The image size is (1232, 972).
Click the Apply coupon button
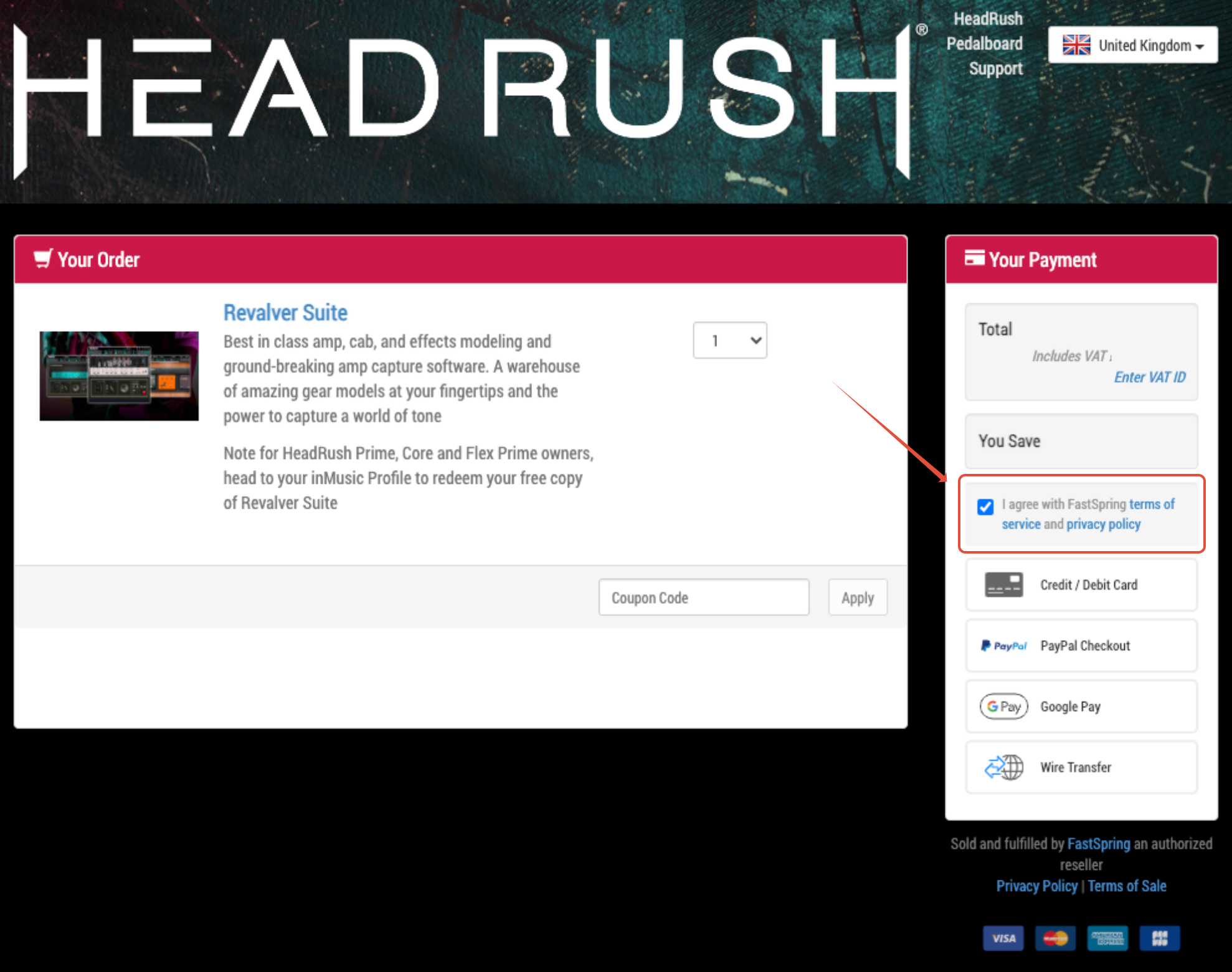click(857, 598)
